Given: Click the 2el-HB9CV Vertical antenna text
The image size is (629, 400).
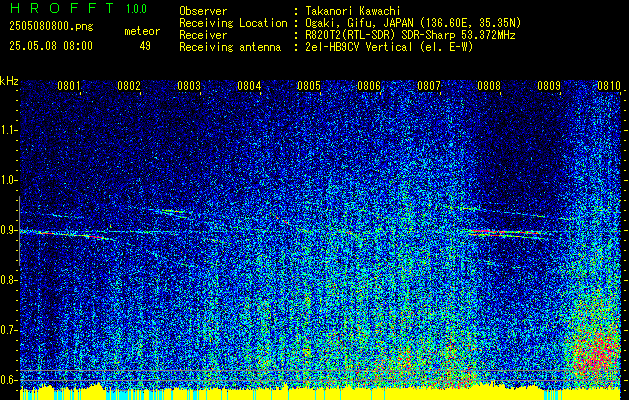Looking at the screenshot, I should coord(389,47).
